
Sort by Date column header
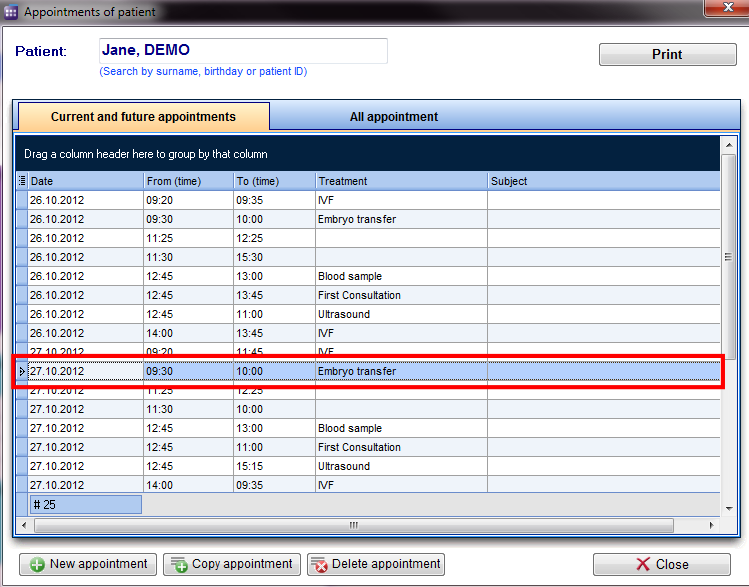[x=86, y=181]
